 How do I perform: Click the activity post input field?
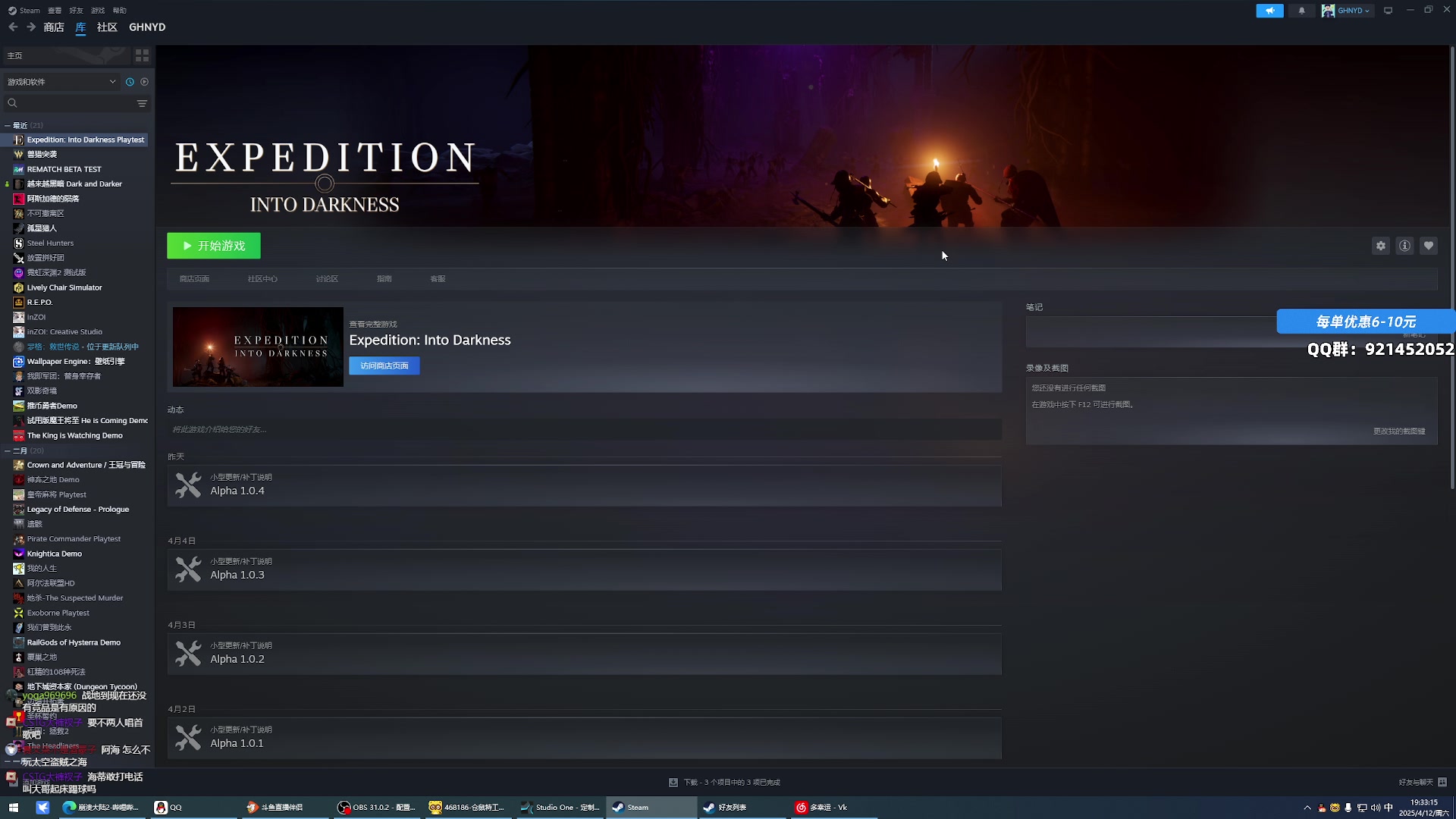(584, 429)
